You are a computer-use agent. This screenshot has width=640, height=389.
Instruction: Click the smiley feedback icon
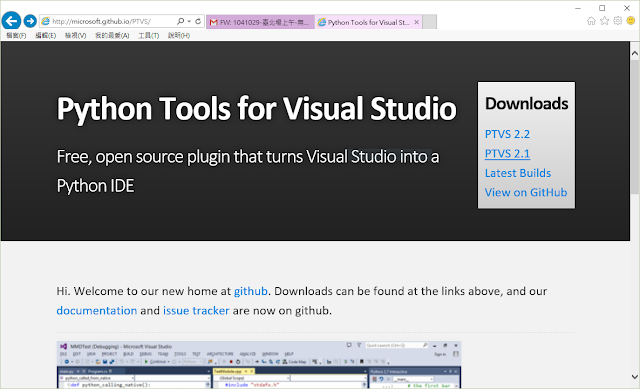coord(631,21)
